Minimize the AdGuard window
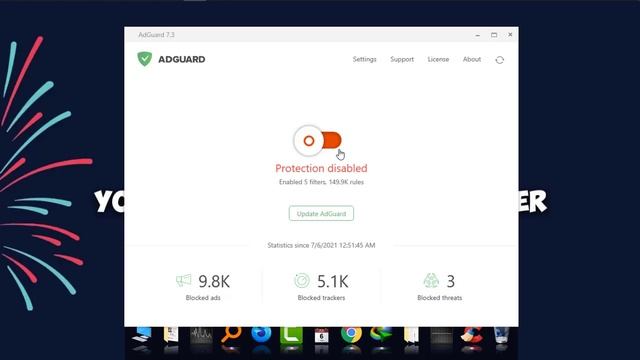 [x=478, y=35]
